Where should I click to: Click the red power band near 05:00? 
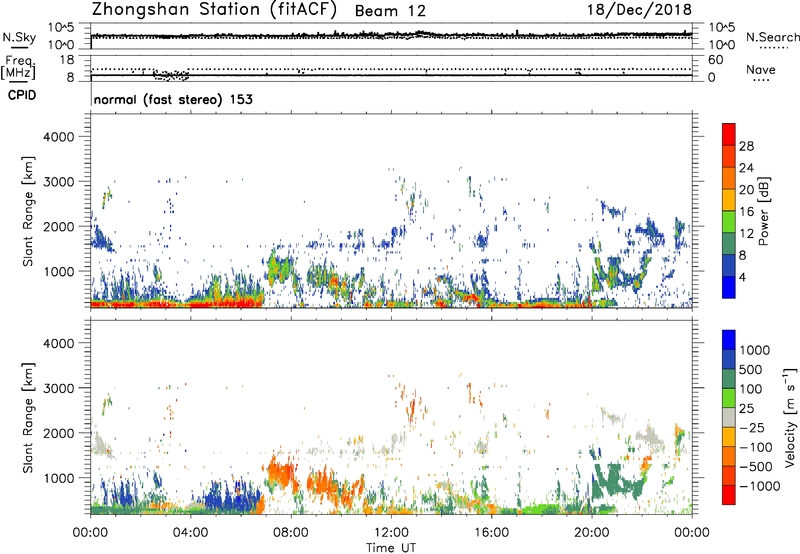[224, 304]
